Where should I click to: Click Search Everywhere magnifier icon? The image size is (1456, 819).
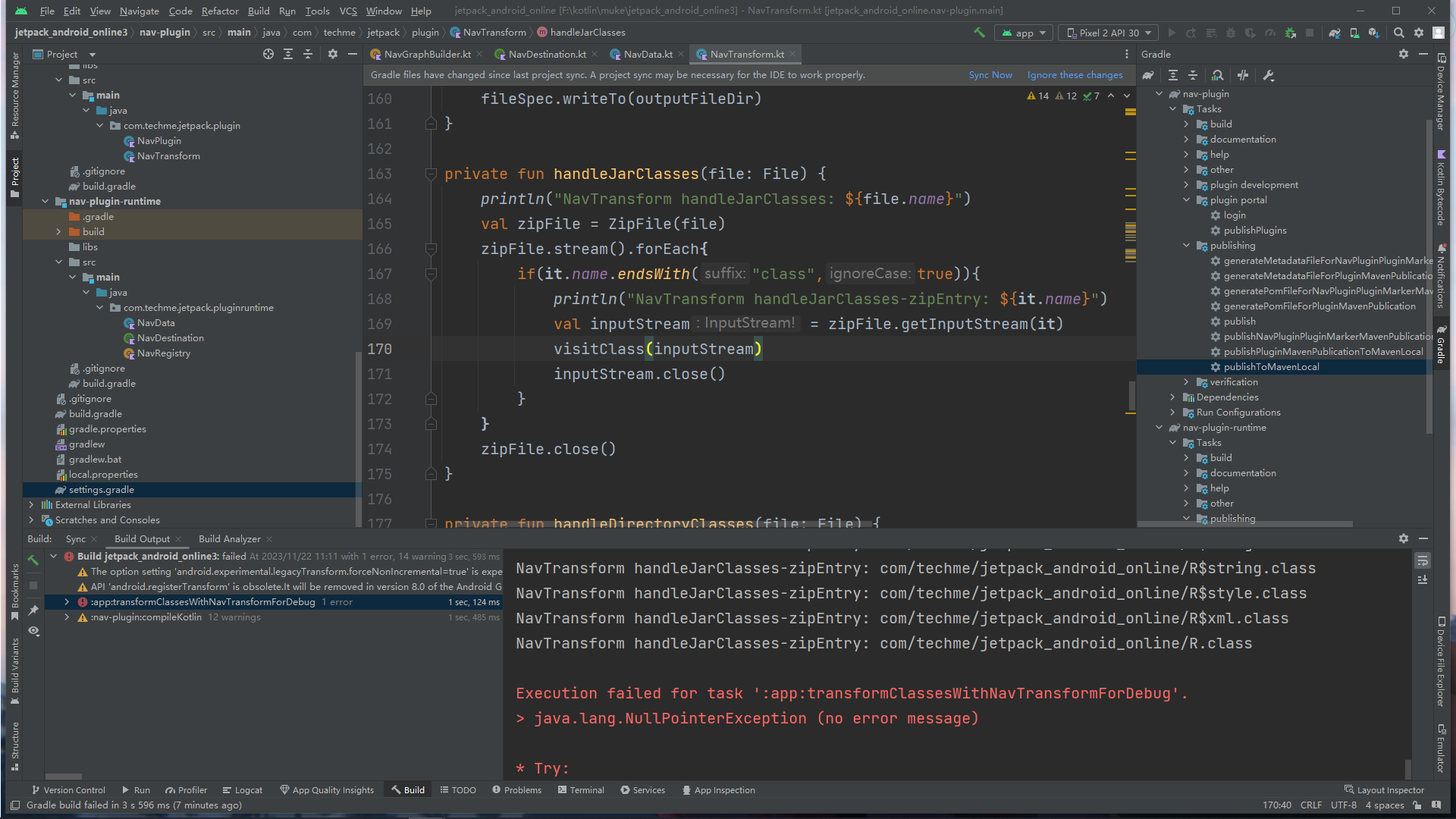point(1399,33)
